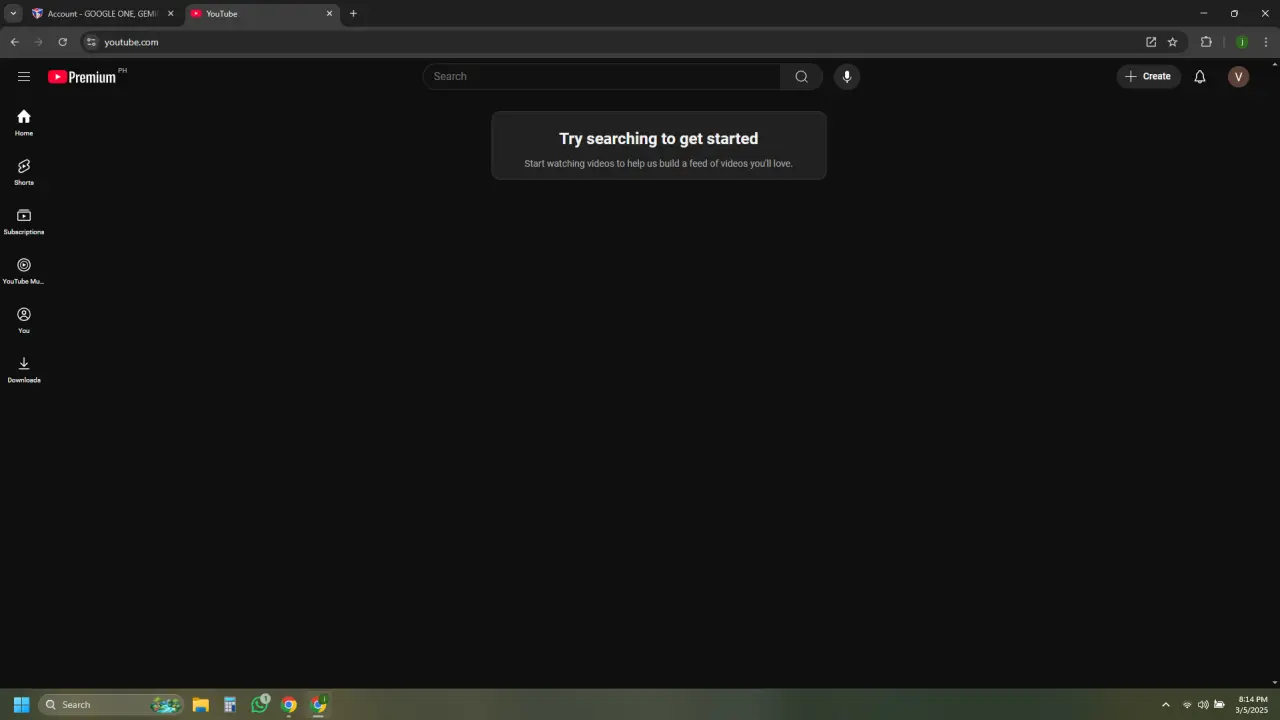Click the address bar URL youtube.com
Screen dimensions: 1280x720
click(131, 42)
